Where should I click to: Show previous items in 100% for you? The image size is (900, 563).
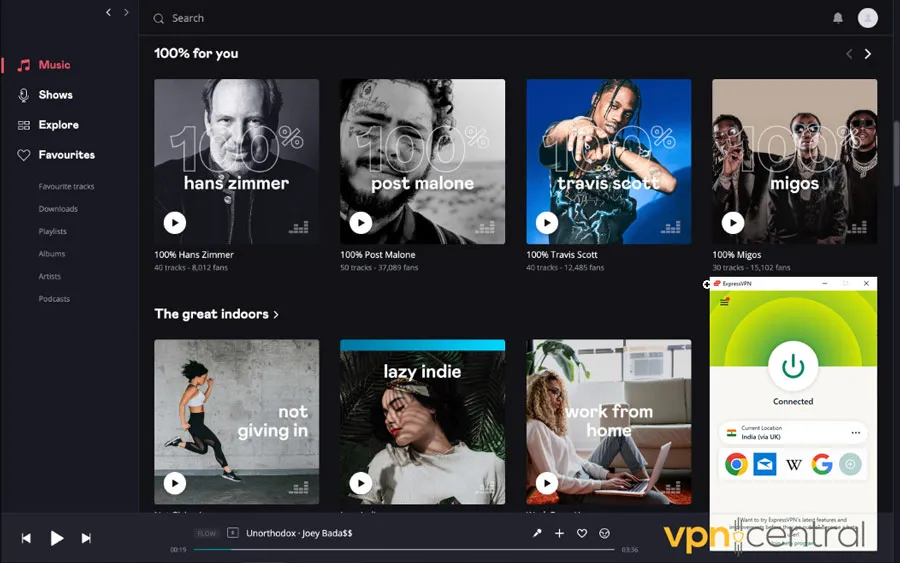pos(849,54)
